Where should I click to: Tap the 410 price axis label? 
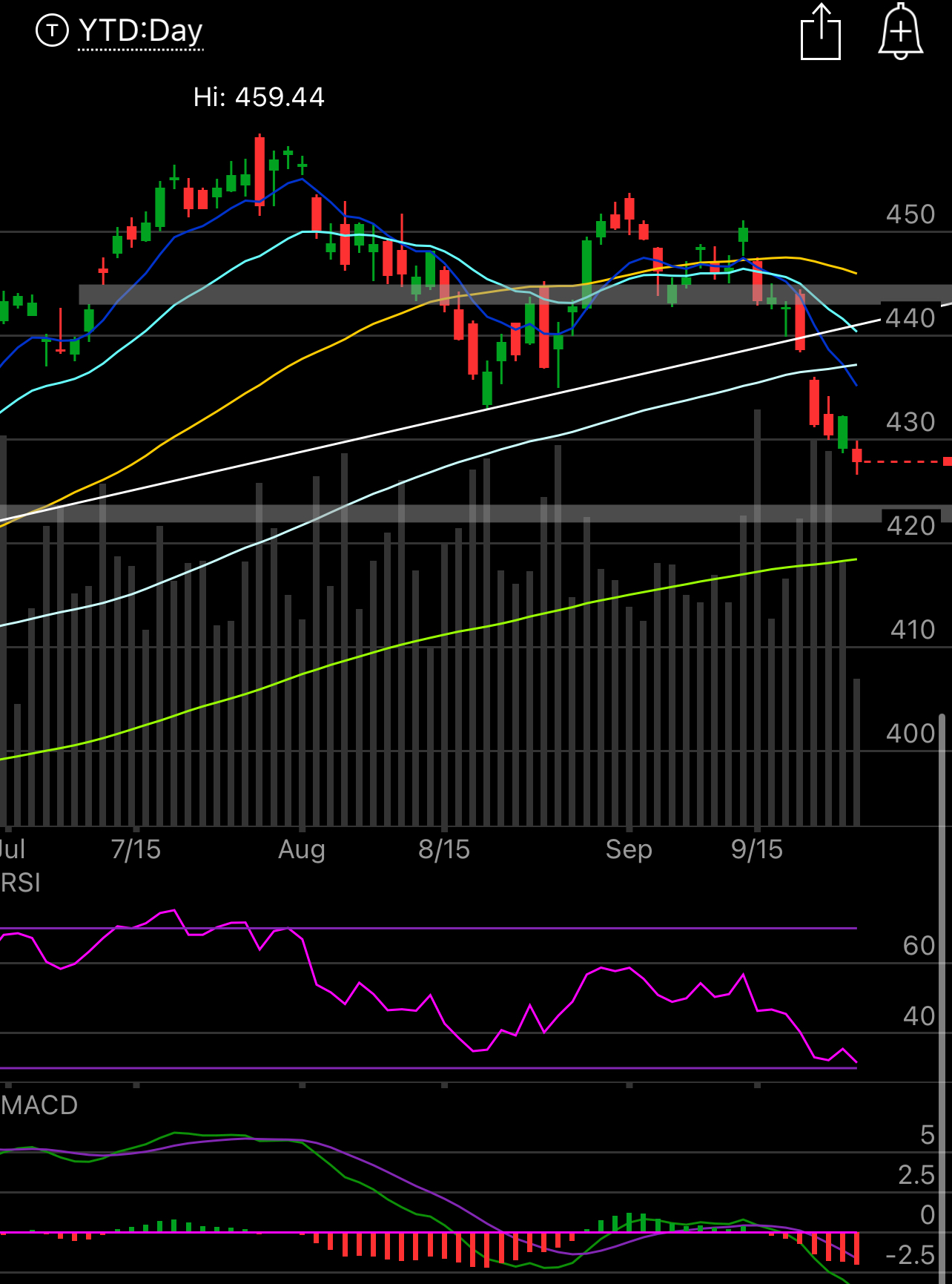[x=913, y=630]
